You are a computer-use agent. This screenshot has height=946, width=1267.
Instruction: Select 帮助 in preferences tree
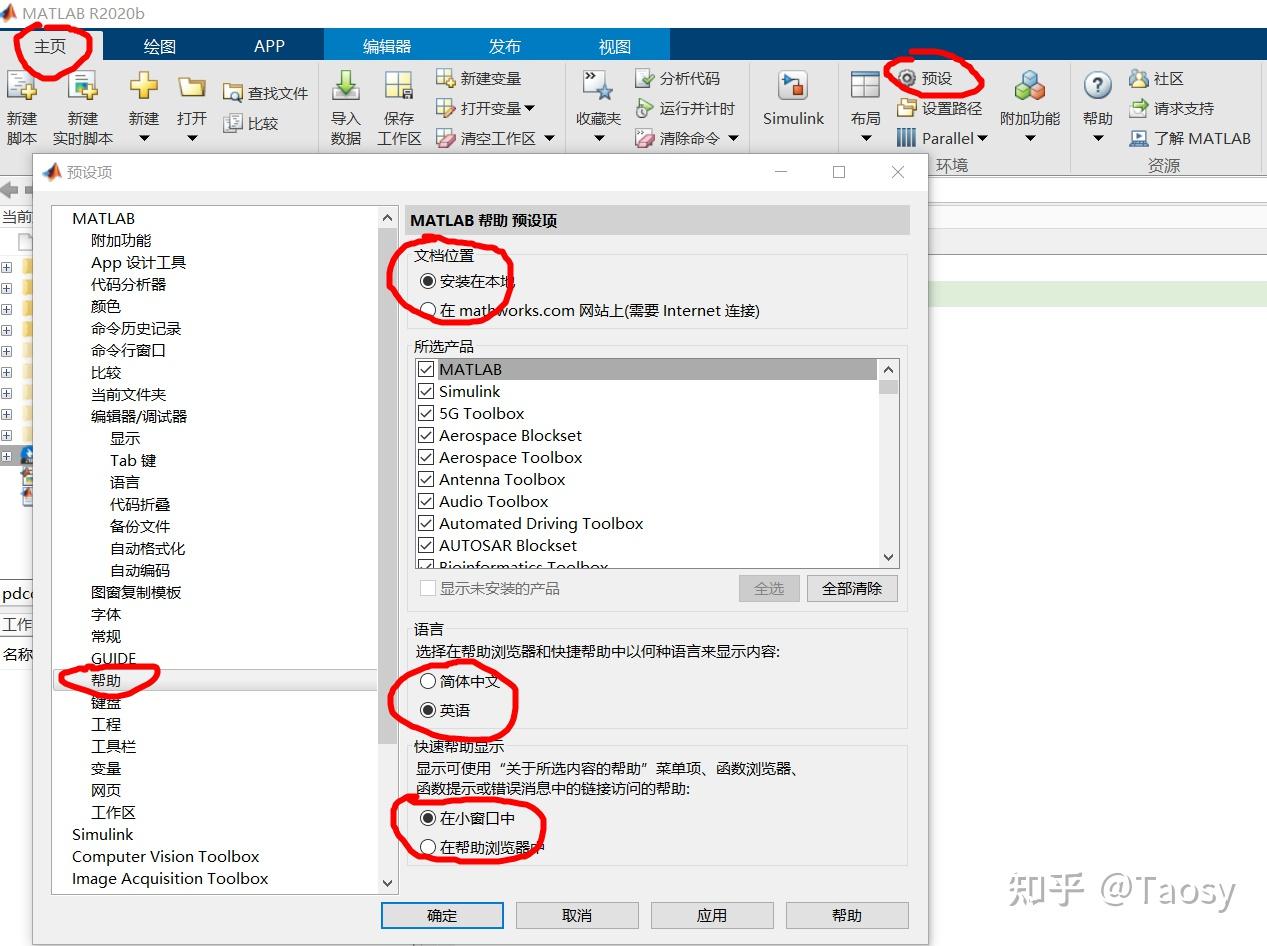[x=106, y=680]
